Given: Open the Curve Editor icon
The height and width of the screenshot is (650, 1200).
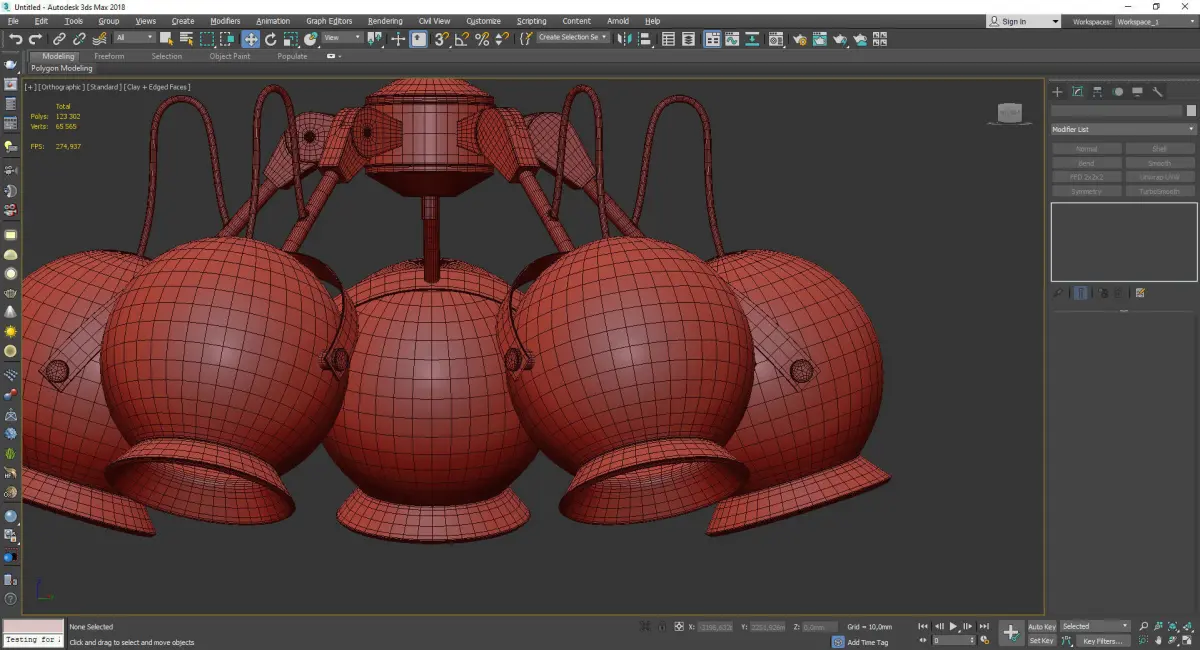Looking at the screenshot, I should [731, 39].
